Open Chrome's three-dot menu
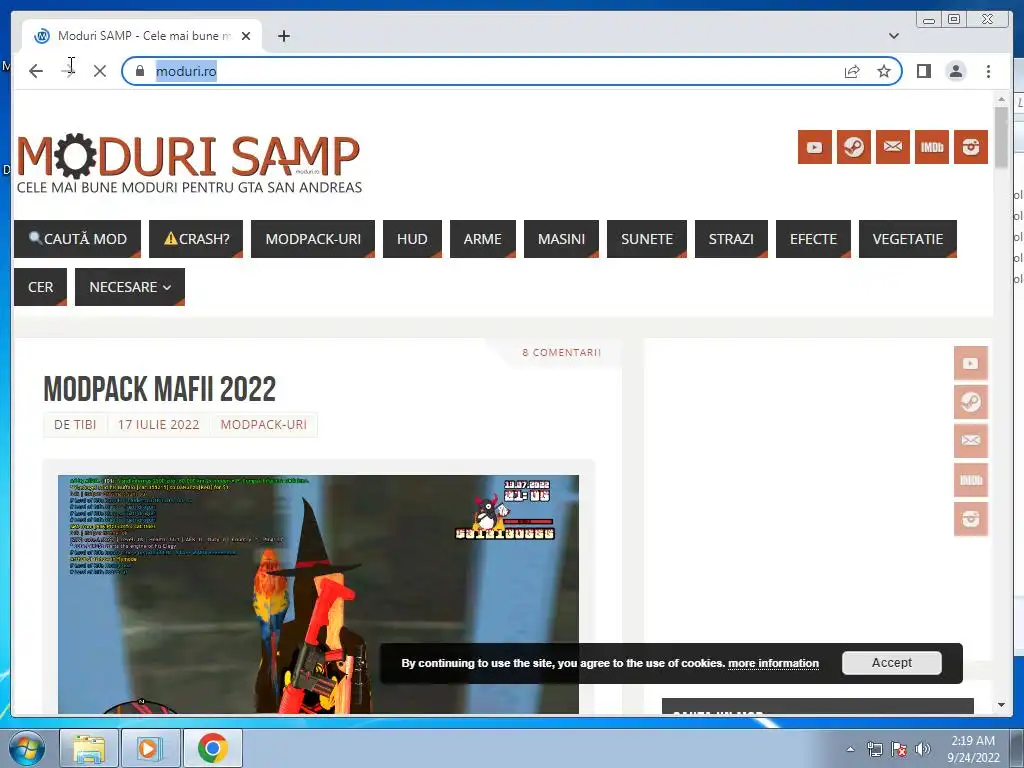This screenshot has height=768, width=1024. 988,71
